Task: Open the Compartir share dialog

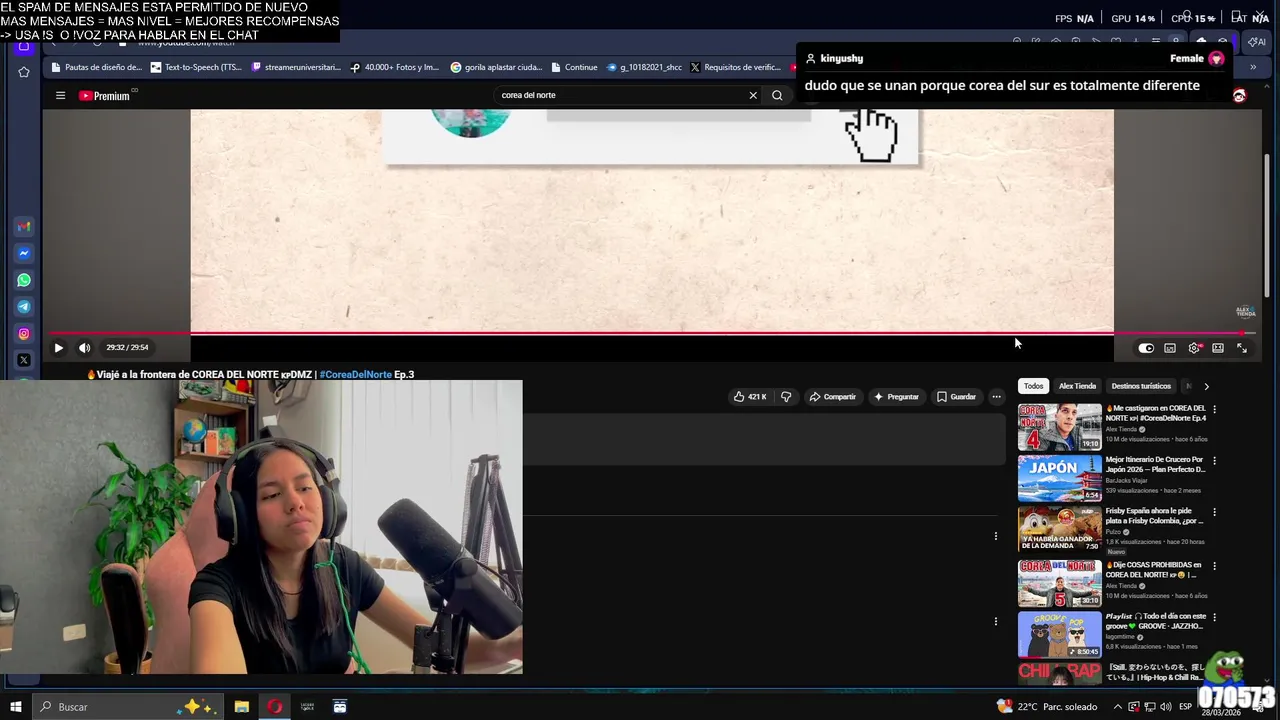Action: point(833,397)
